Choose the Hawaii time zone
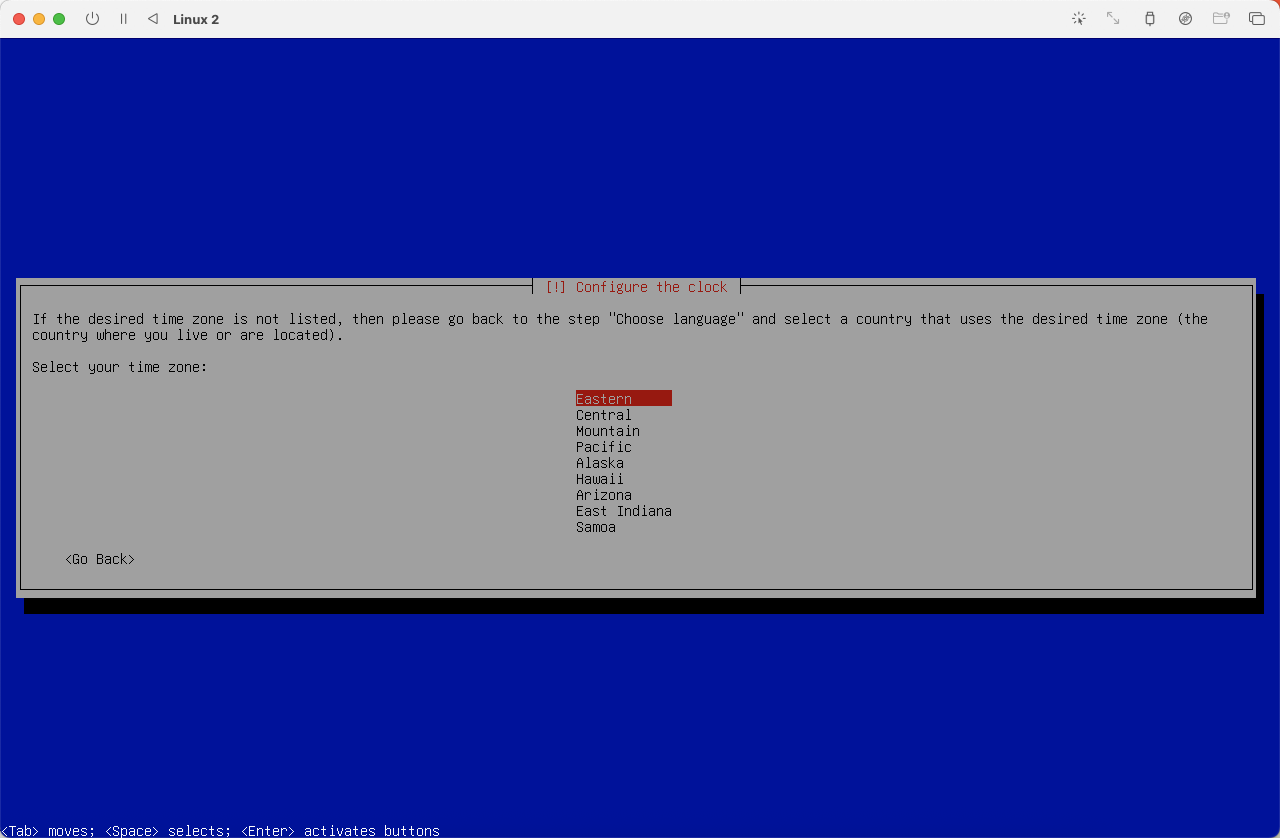This screenshot has width=1280, height=838. (x=599, y=479)
